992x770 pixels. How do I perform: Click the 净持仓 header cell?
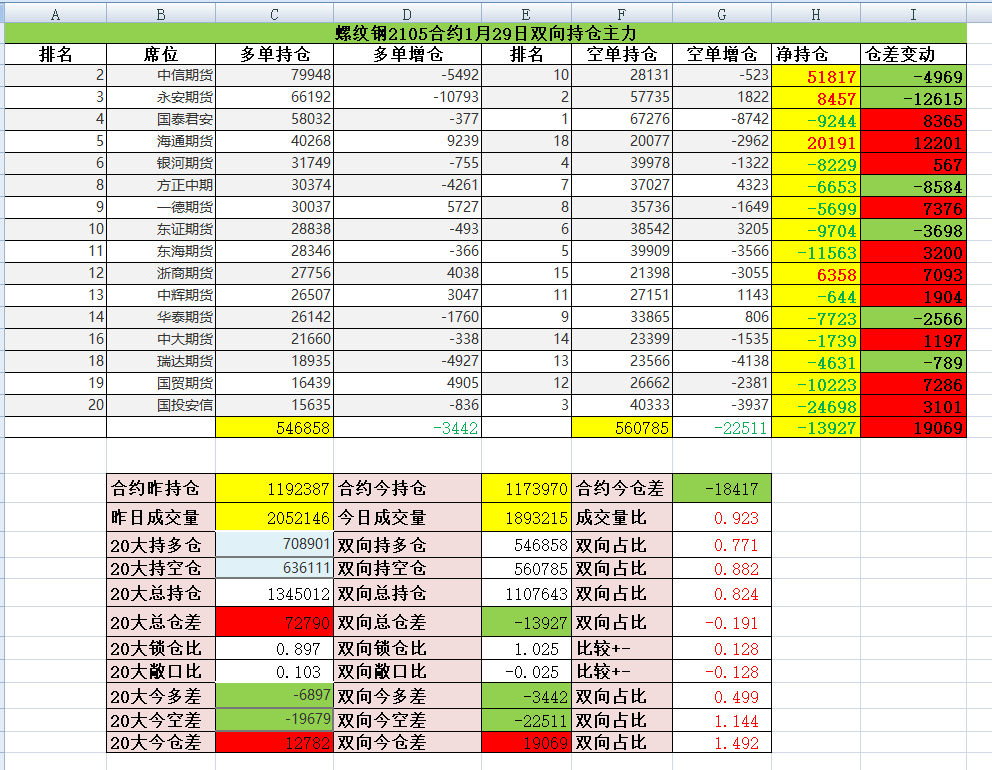(816, 54)
